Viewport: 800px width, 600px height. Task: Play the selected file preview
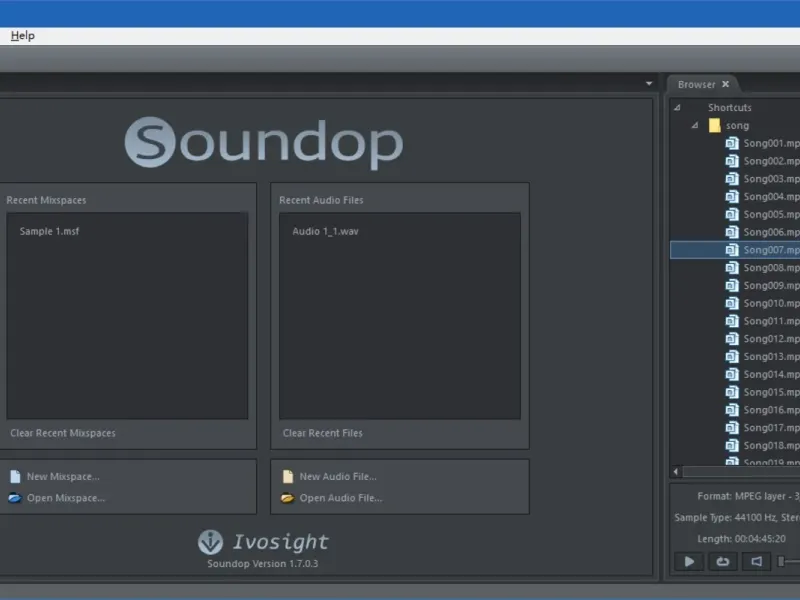[689, 562]
